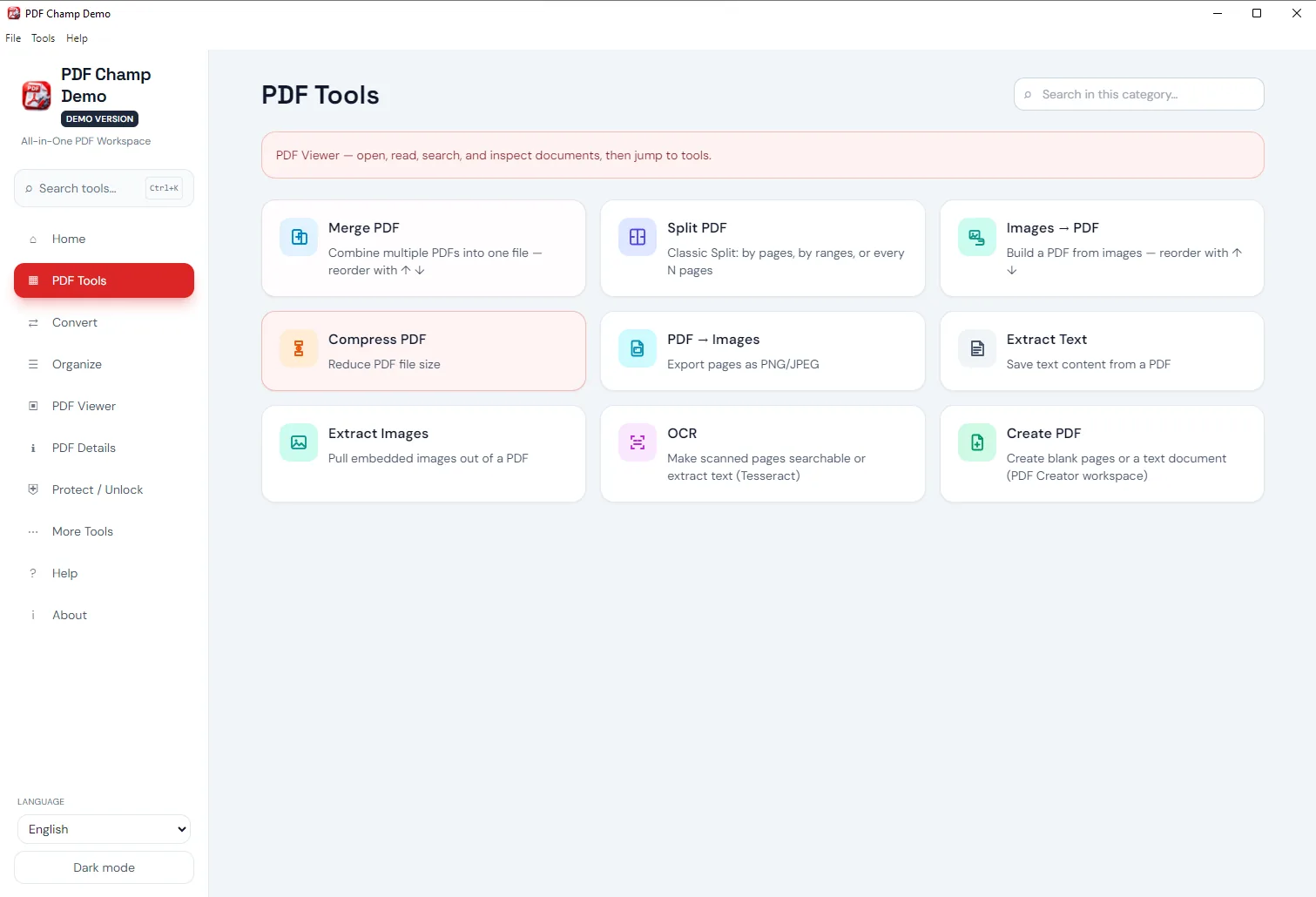Focus the Search tools sidebar field
Image resolution: width=1316 pixels, height=897 pixels.
[x=104, y=188]
